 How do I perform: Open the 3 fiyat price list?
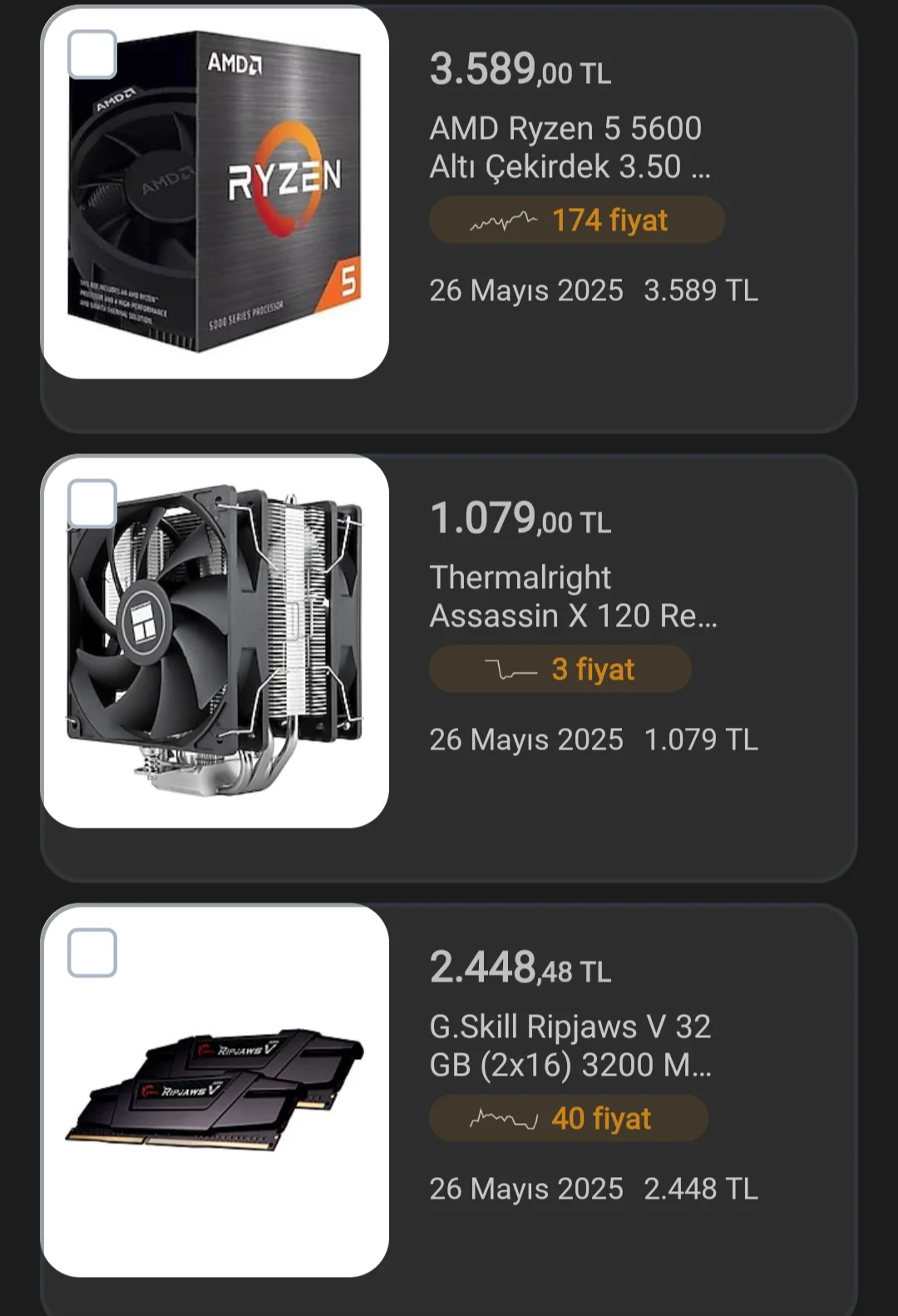tap(560, 669)
